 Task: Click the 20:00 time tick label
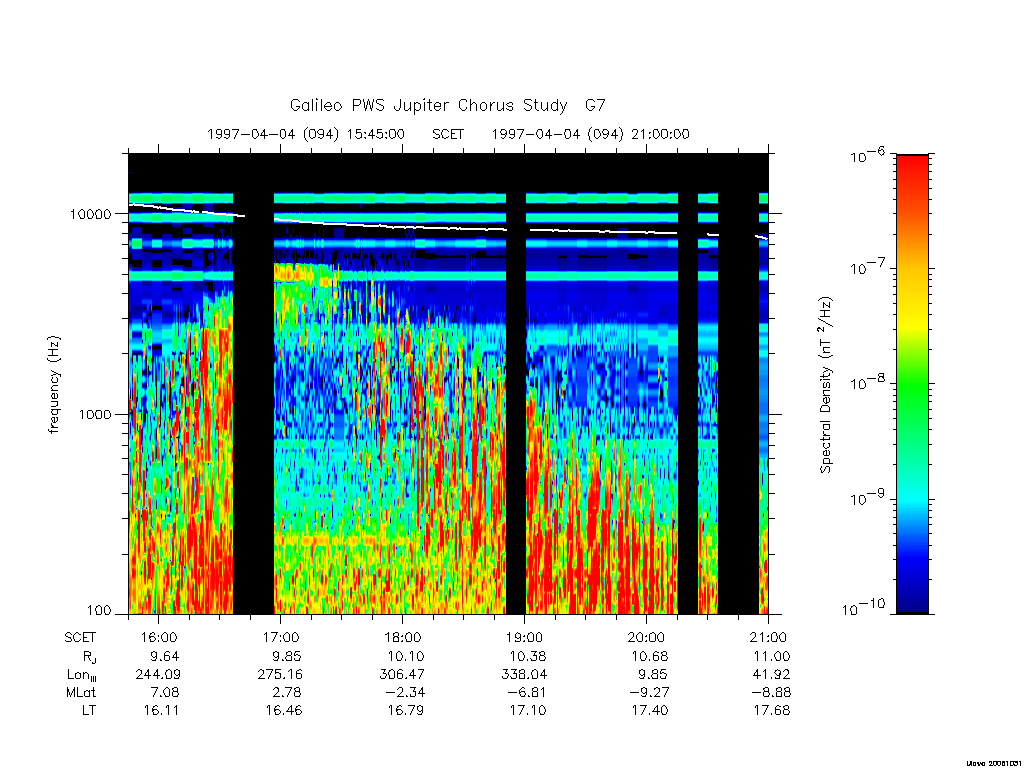pos(647,637)
